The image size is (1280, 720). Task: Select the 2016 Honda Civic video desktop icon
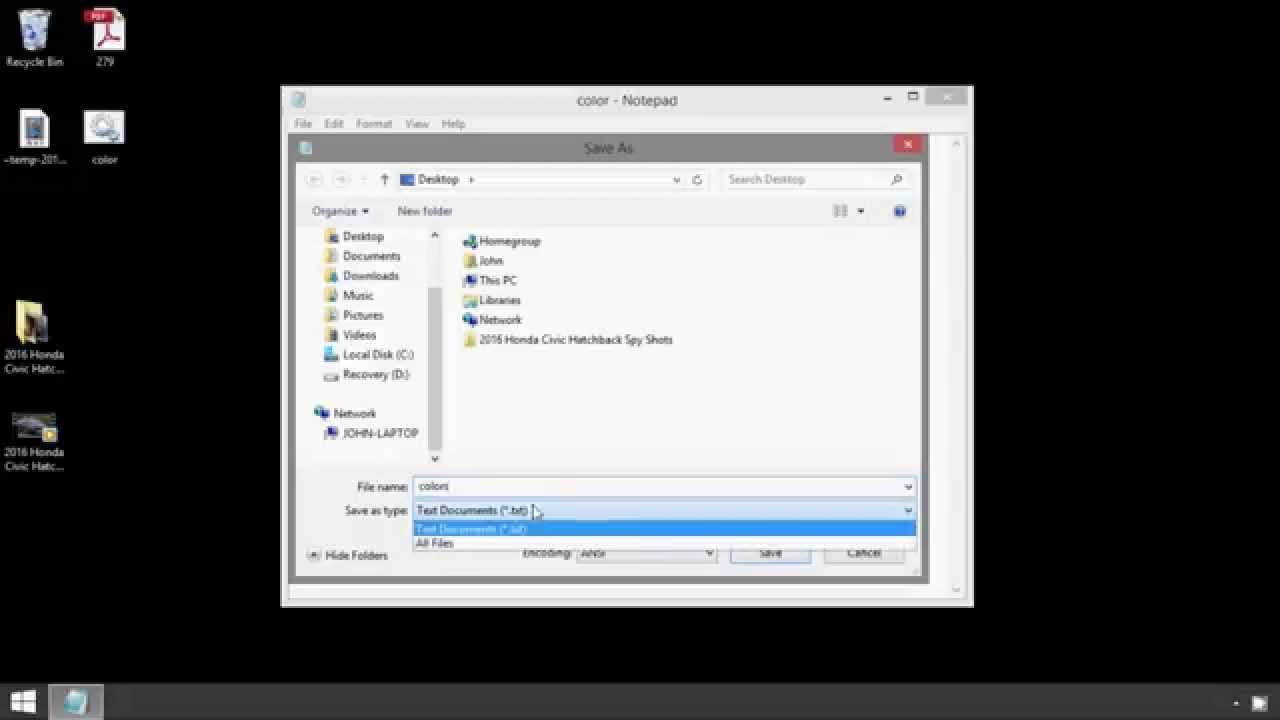pyautogui.click(x=34, y=441)
